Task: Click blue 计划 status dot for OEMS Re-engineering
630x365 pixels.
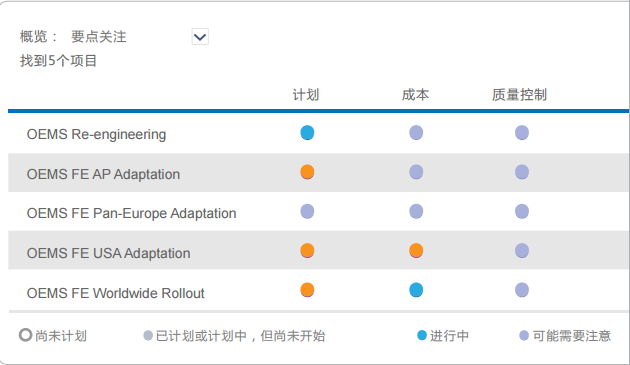Action: tap(307, 133)
